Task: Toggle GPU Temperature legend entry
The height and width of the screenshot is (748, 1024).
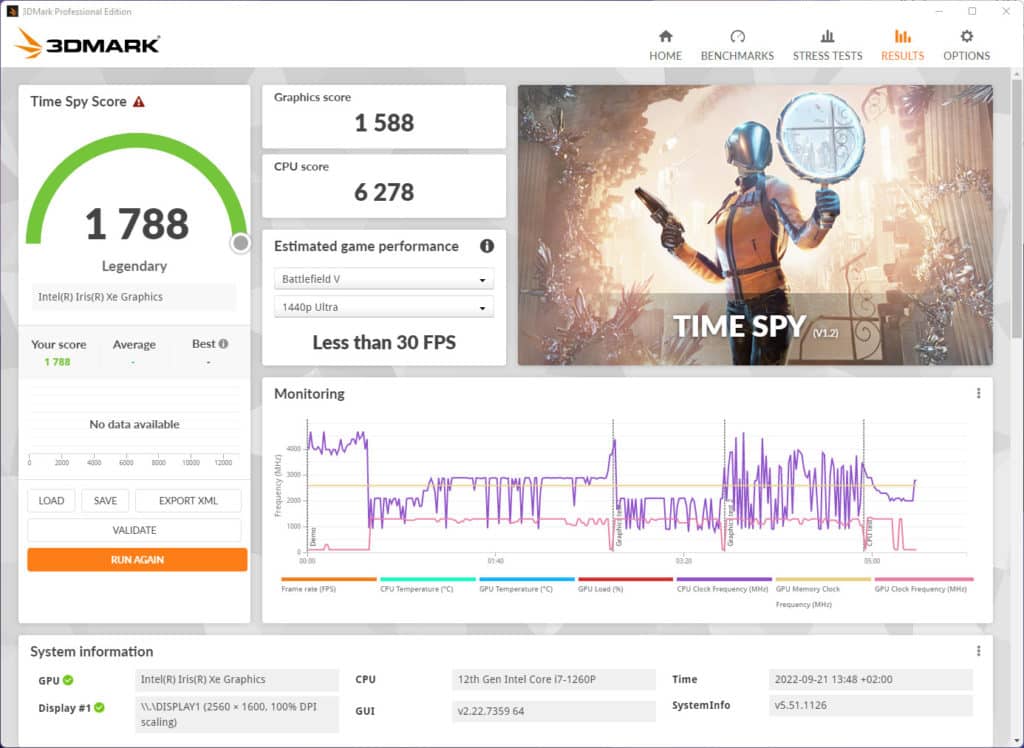Action: click(526, 585)
